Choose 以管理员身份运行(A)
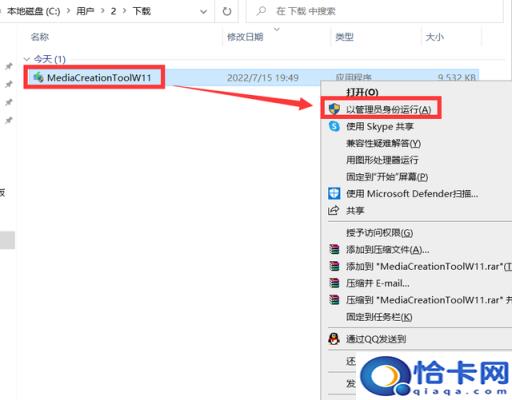Viewport: 512px width, 400px height. point(389,109)
